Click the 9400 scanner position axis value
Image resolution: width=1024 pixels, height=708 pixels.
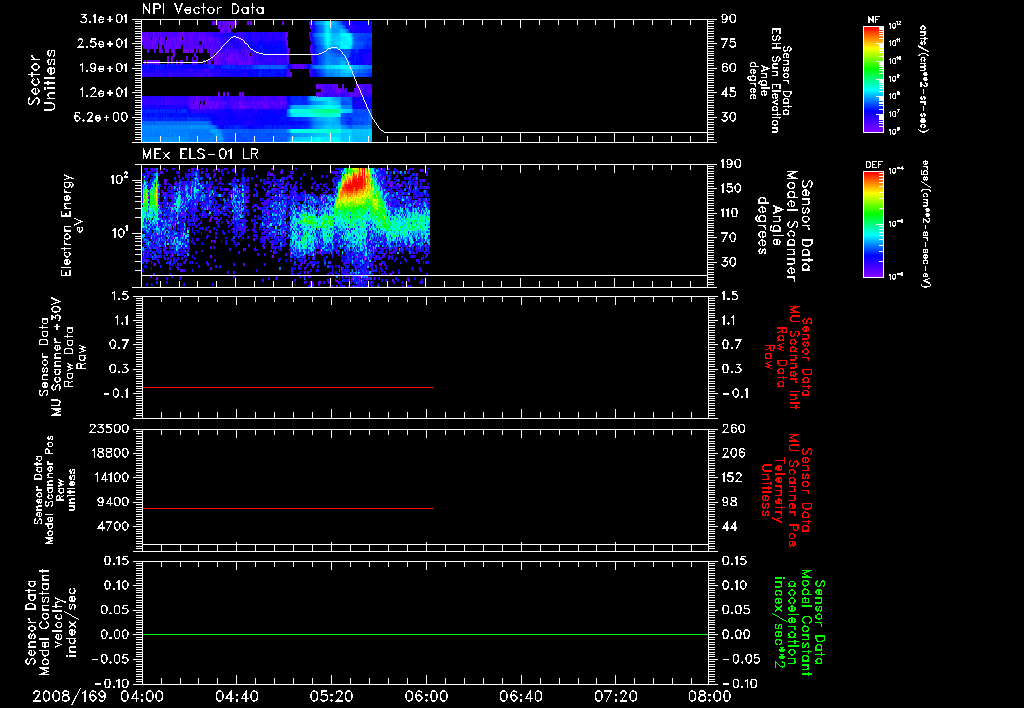click(x=112, y=502)
